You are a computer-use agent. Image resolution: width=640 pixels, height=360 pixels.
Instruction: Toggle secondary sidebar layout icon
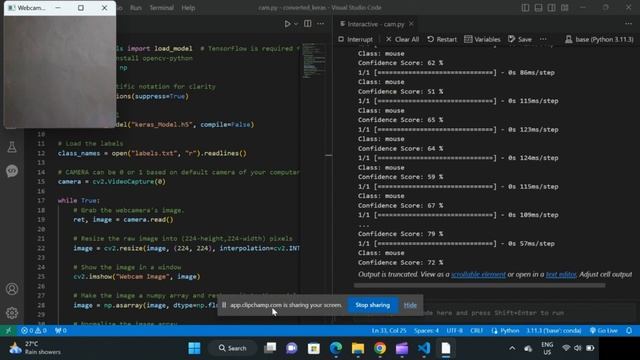pyautogui.click(x=551, y=8)
